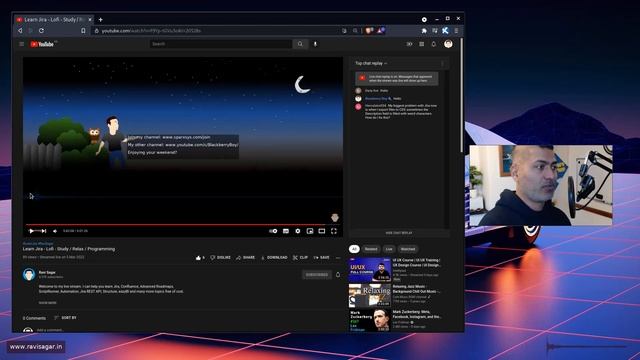Open the Relaxing Jazz Music video title

(416, 289)
